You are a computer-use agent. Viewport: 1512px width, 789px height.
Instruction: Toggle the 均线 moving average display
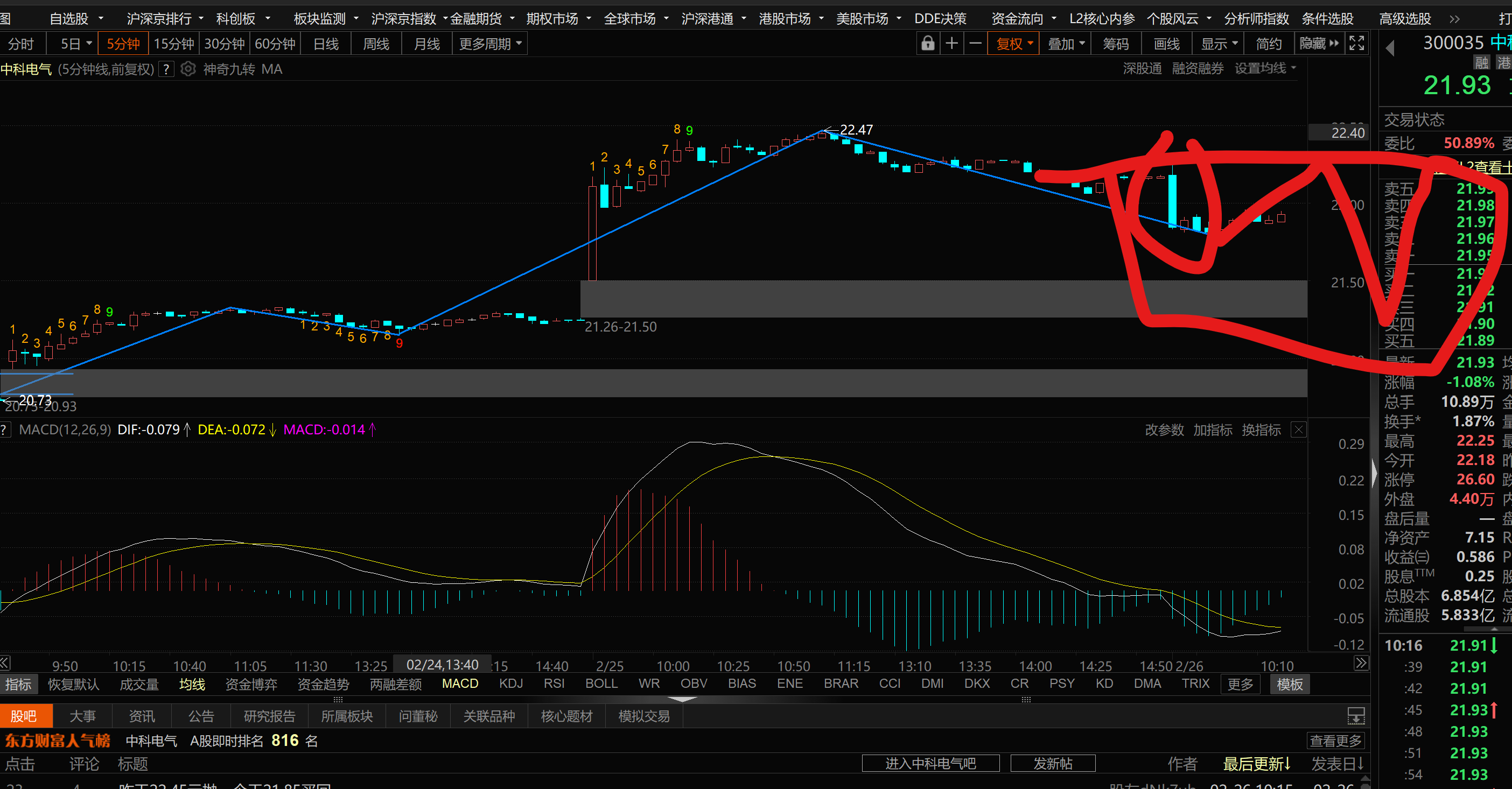click(x=192, y=684)
